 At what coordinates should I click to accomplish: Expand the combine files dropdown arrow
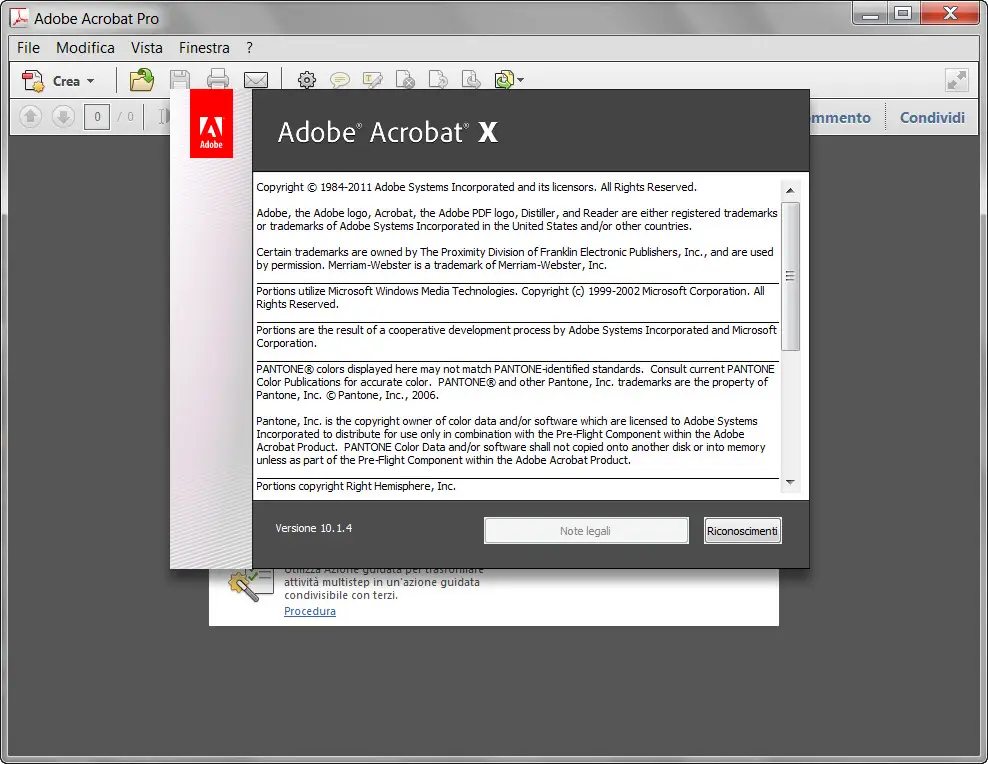[x=520, y=80]
